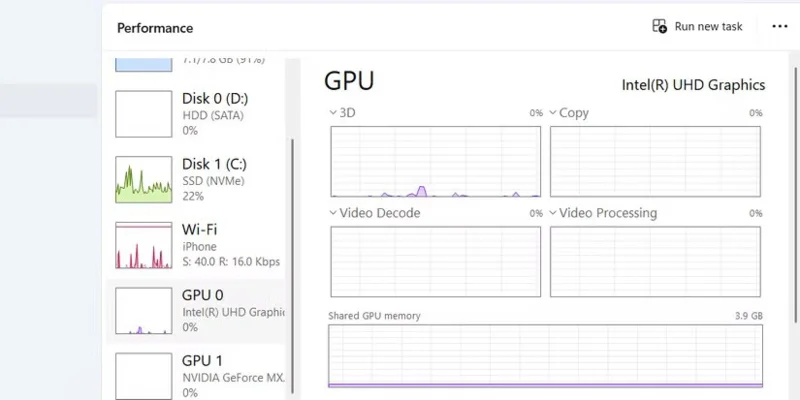This screenshot has width=800, height=400.
Task: Click the Video Decode usage graph
Action: point(435,261)
